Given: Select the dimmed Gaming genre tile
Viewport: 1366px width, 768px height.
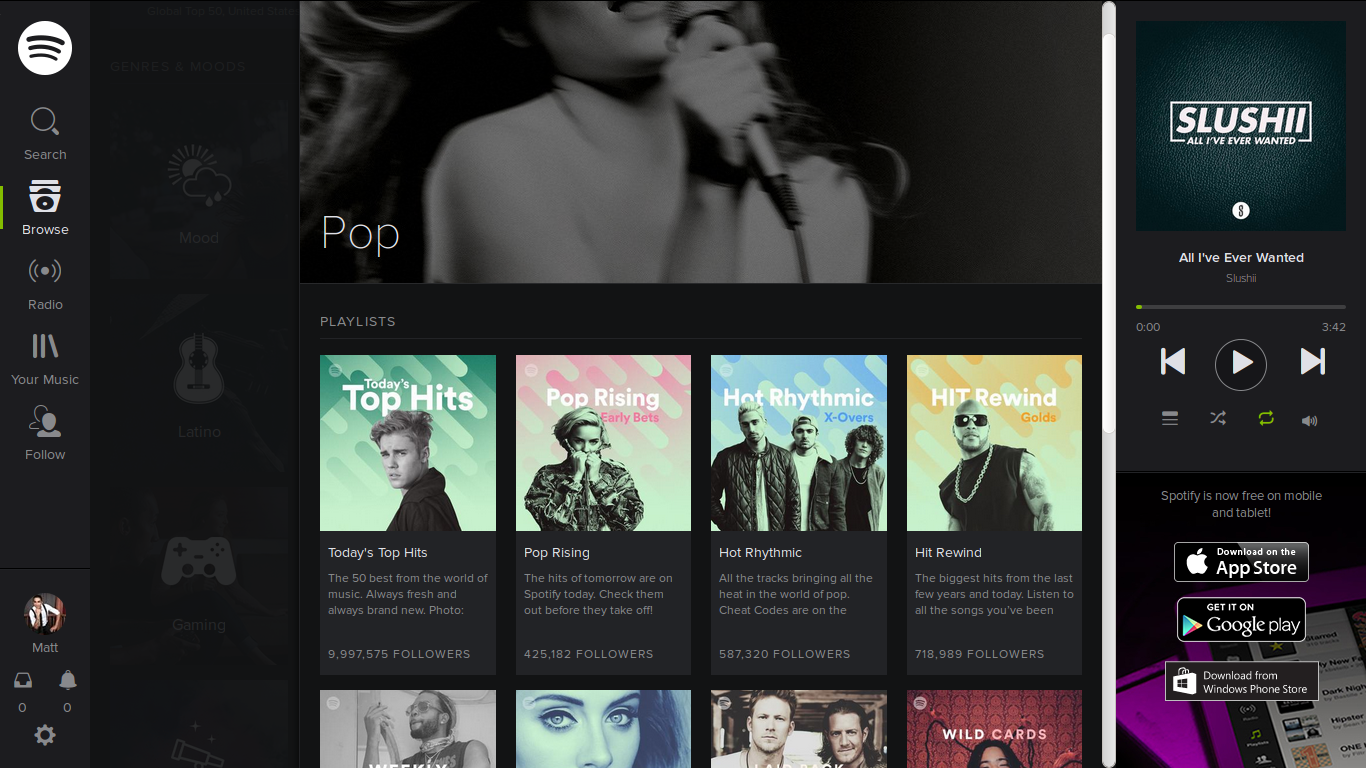Looking at the screenshot, I should [x=199, y=577].
